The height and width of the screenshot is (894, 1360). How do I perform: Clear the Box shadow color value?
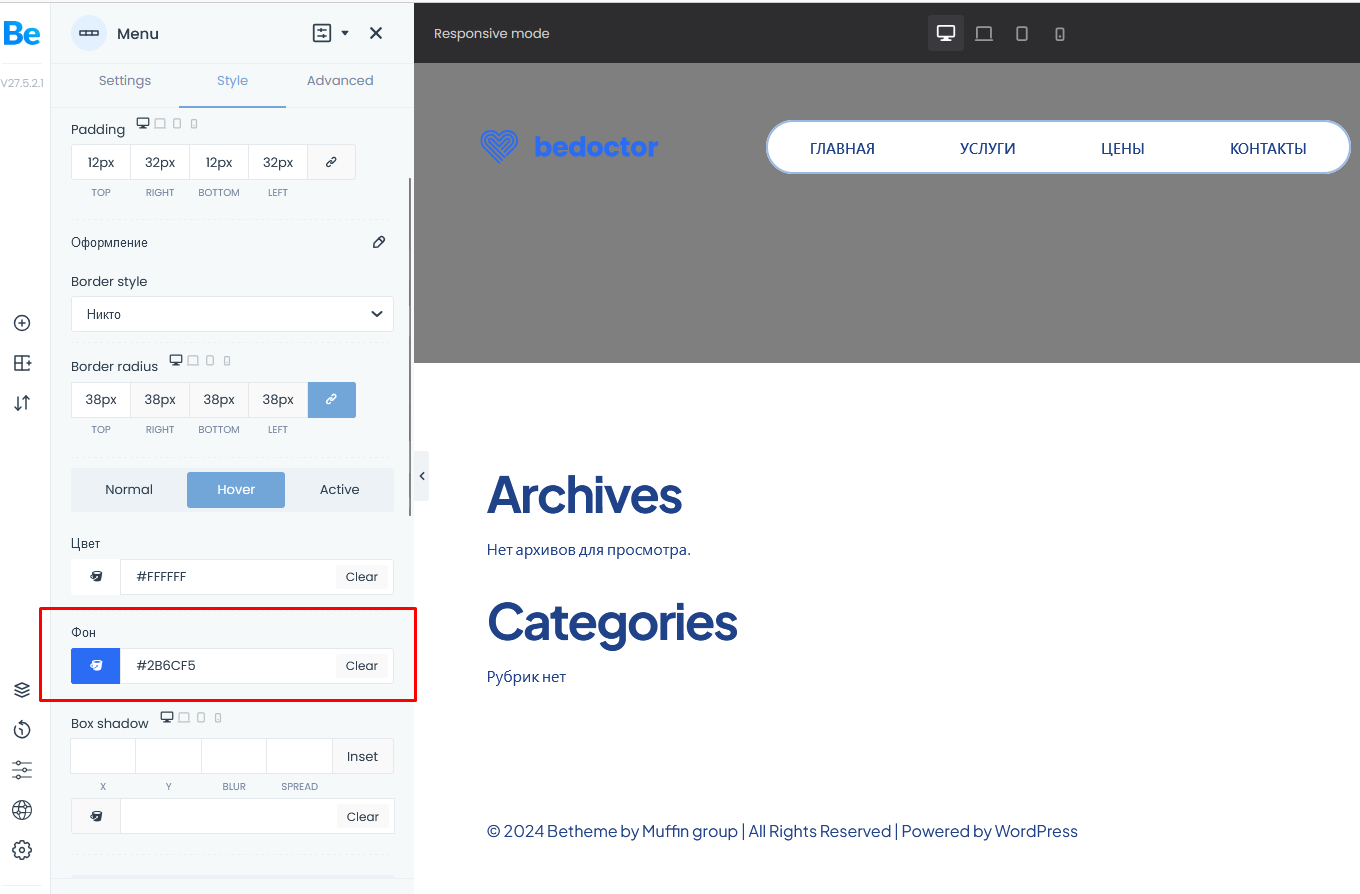[362, 817]
